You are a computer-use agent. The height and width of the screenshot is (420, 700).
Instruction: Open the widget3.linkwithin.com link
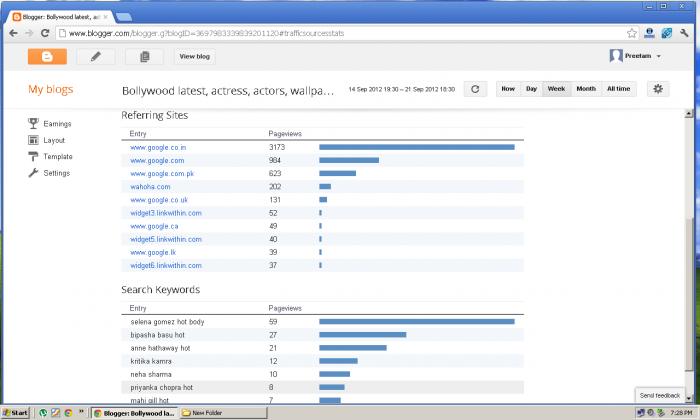166,213
